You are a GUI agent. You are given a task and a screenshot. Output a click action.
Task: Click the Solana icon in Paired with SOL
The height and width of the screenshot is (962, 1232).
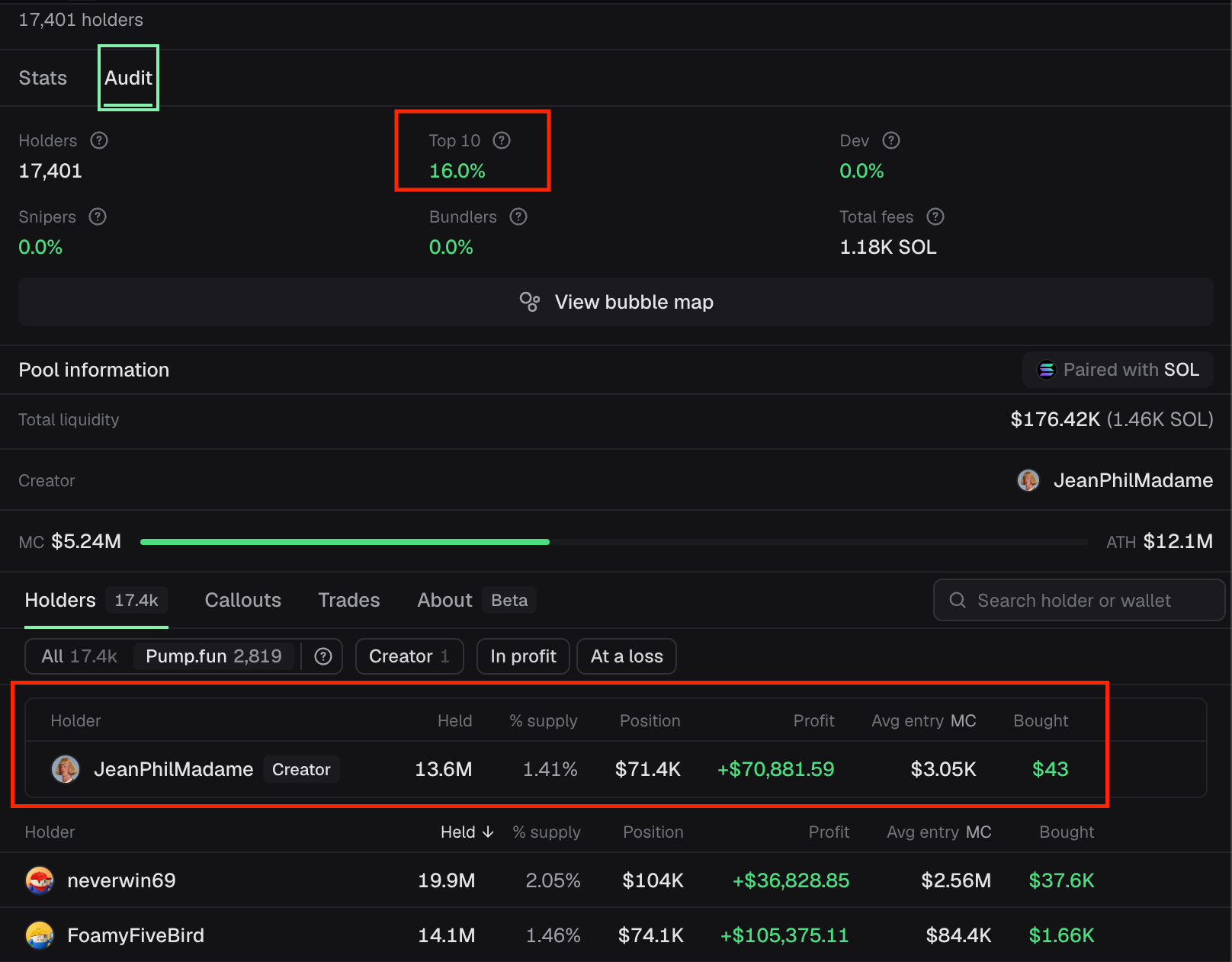coord(1047,370)
